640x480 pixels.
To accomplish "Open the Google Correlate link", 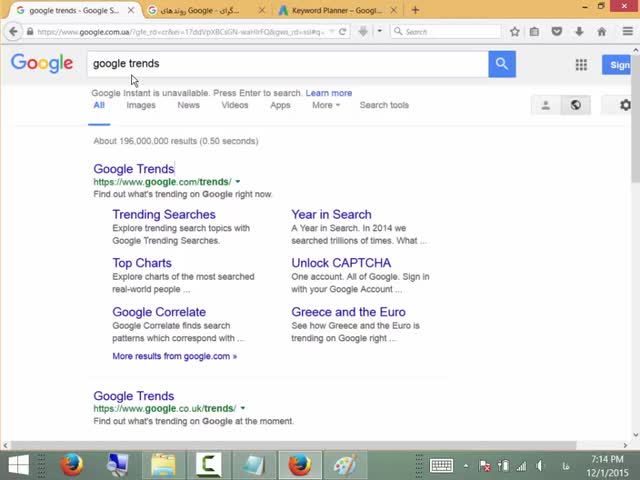I will 159,312.
